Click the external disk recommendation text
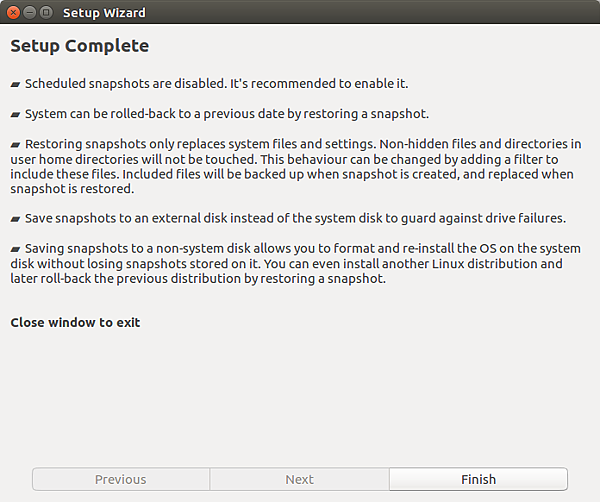The image size is (600, 502). point(295,218)
